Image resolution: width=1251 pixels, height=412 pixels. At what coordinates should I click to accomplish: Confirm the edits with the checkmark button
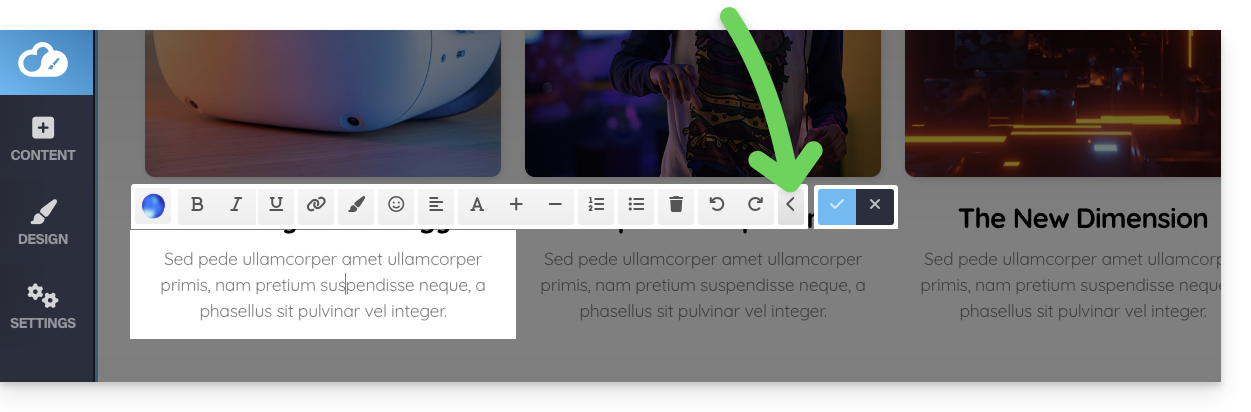pyautogui.click(x=837, y=205)
